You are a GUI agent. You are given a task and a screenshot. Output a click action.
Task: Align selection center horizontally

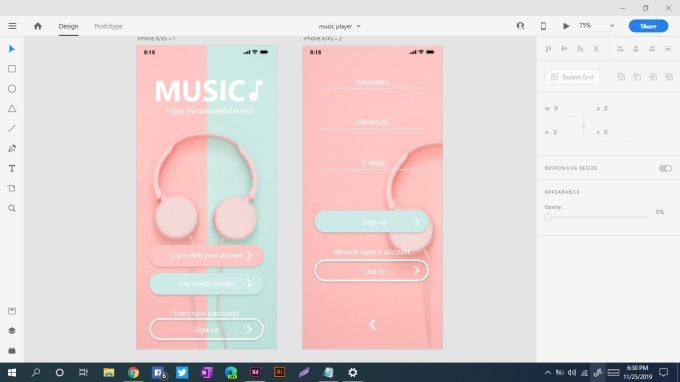[x=636, y=49]
